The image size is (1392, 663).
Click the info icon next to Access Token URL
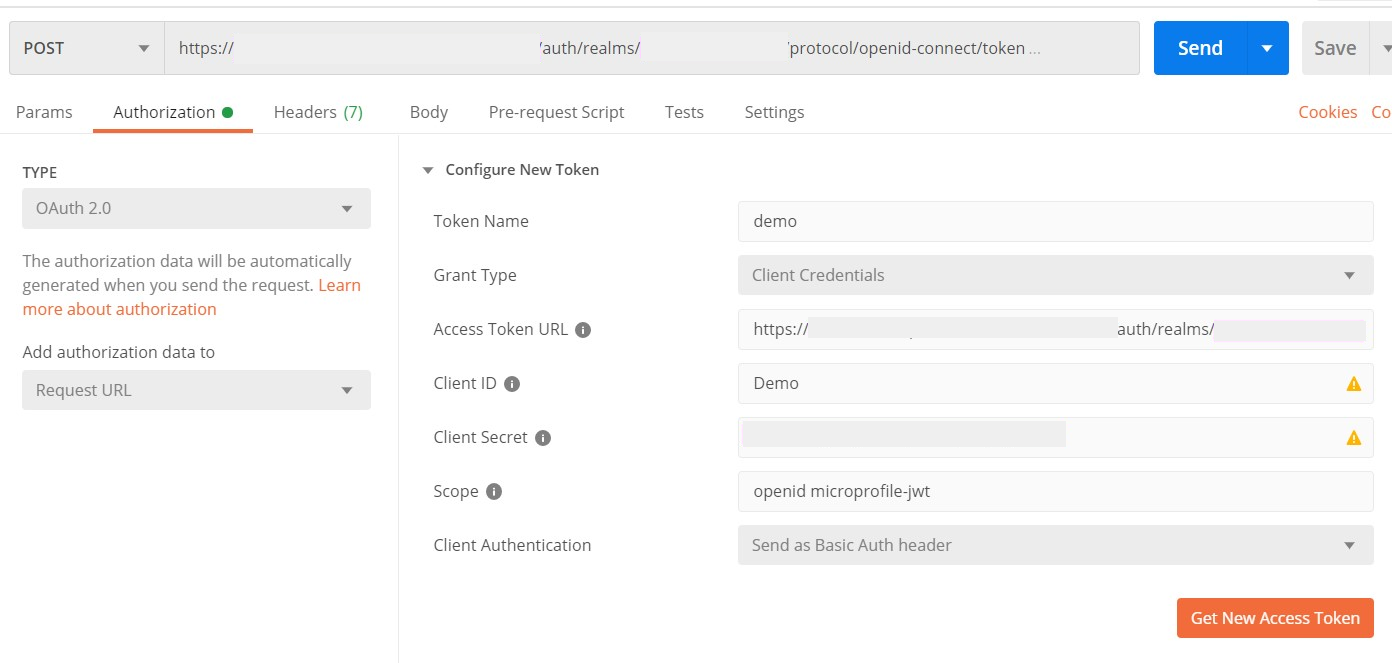click(x=583, y=330)
